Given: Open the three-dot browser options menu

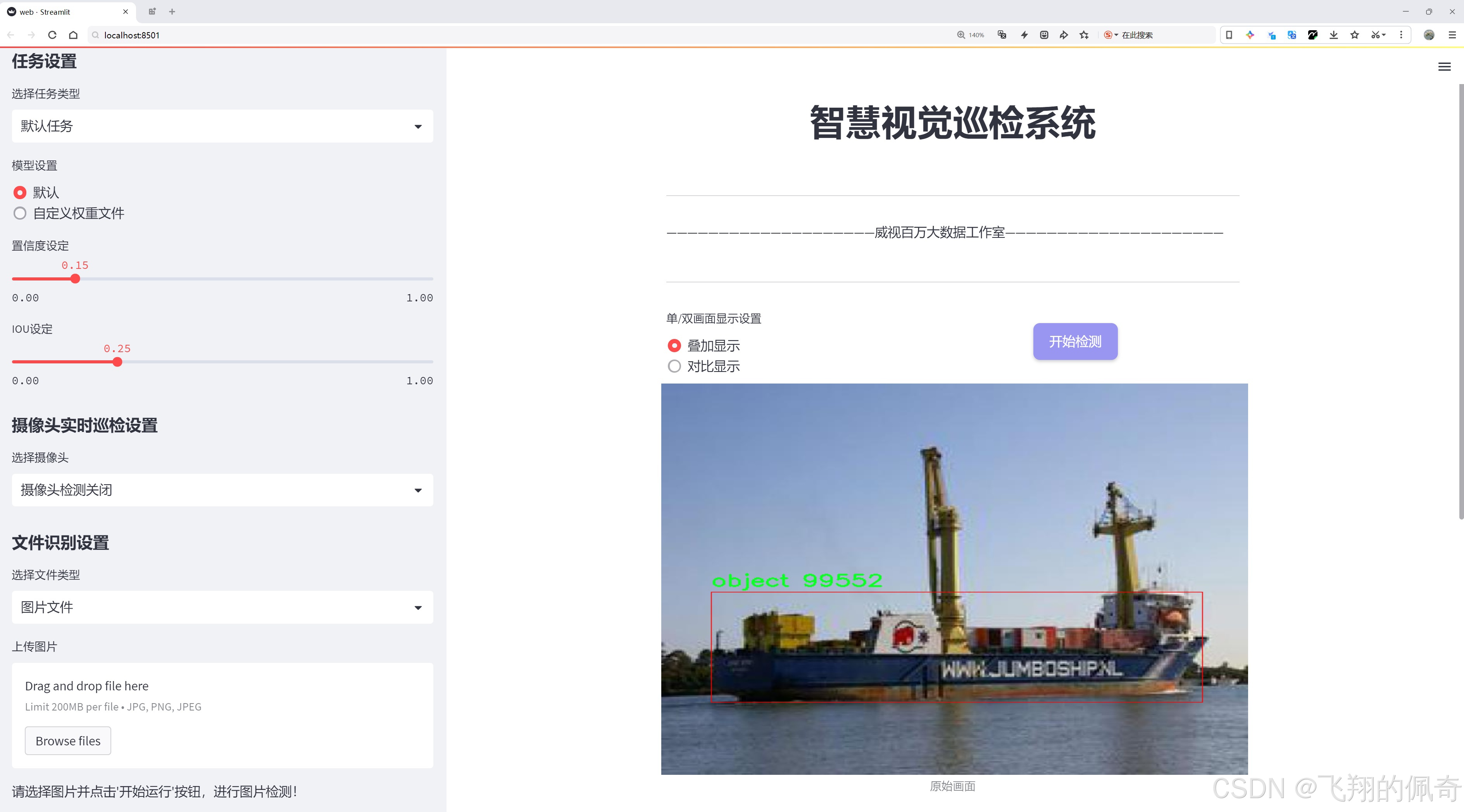Looking at the screenshot, I should coord(1402,34).
